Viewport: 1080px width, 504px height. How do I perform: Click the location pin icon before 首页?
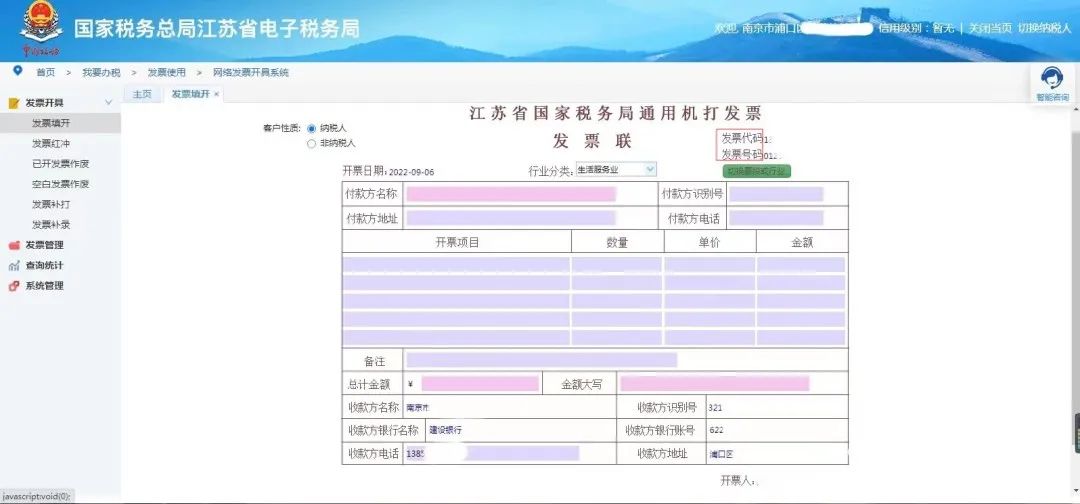(17, 71)
